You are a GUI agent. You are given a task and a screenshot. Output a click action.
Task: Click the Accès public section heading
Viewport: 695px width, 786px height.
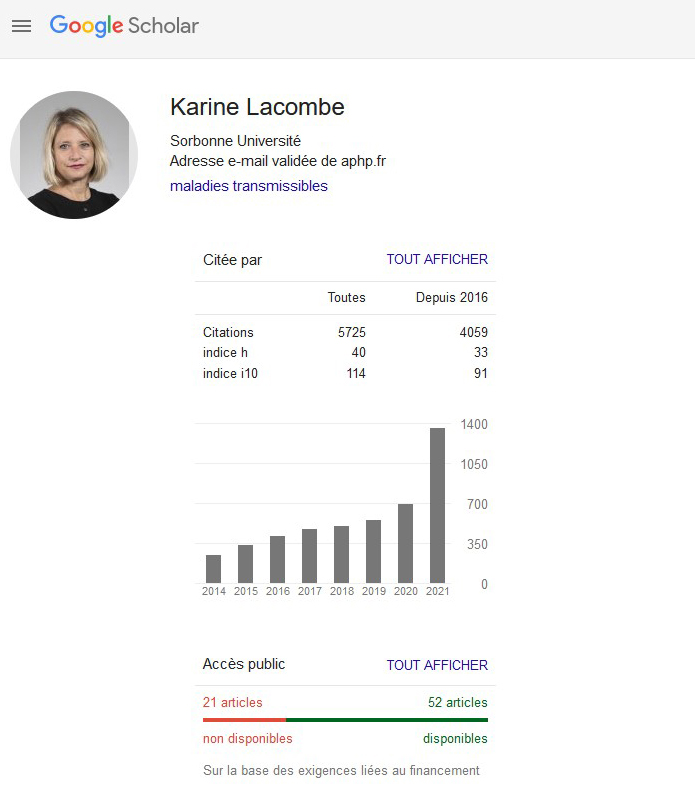tap(244, 664)
